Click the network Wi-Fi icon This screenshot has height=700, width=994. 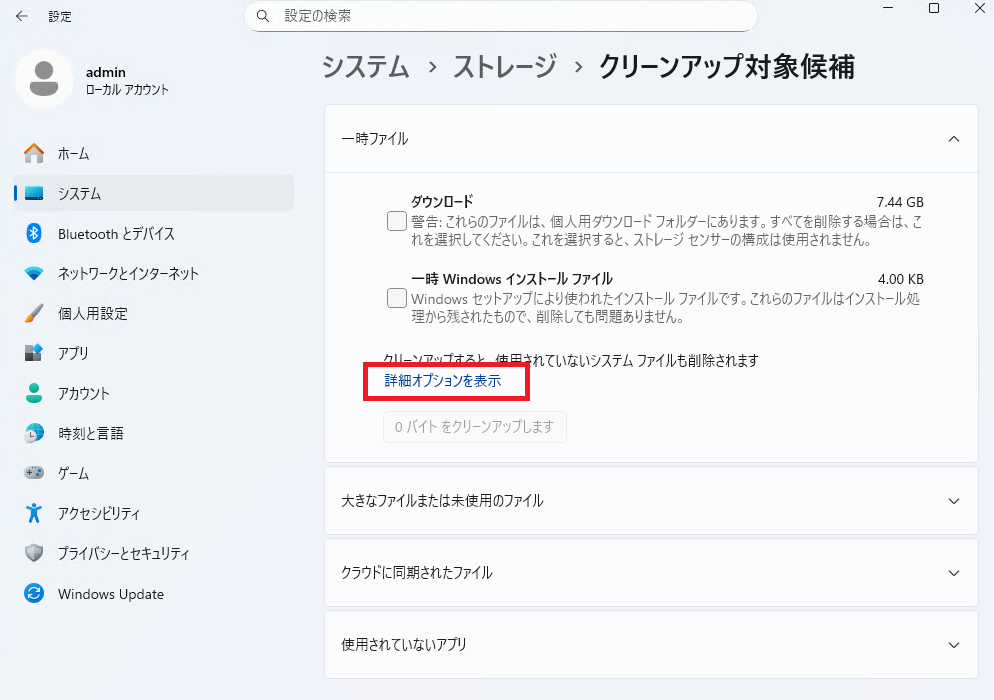pyautogui.click(x=34, y=273)
